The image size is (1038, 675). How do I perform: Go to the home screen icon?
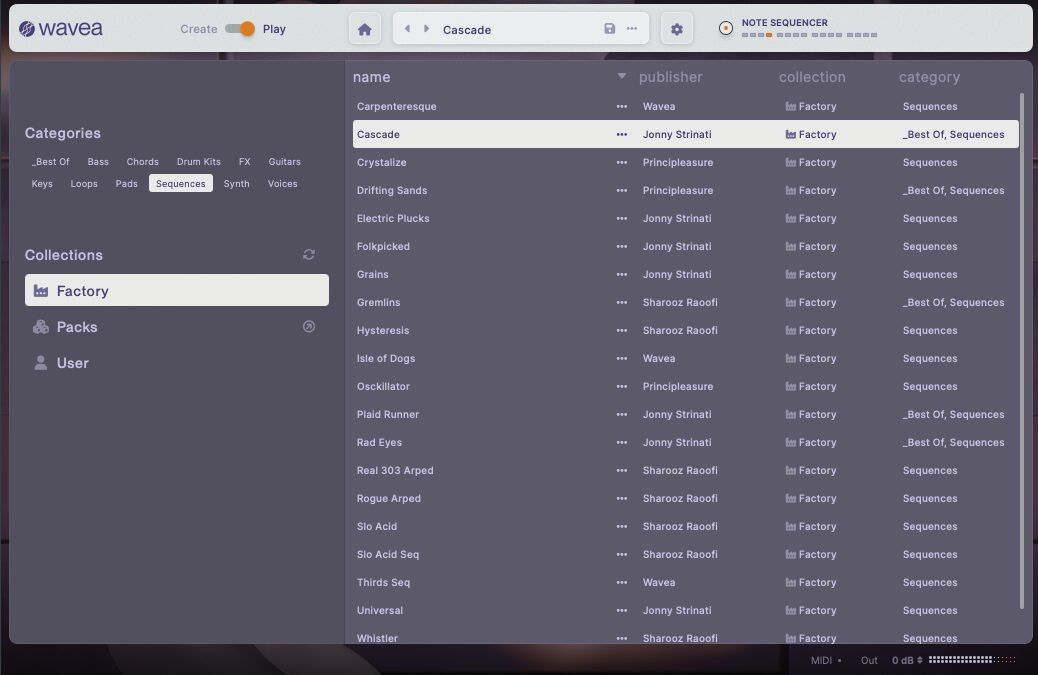click(x=364, y=29)
